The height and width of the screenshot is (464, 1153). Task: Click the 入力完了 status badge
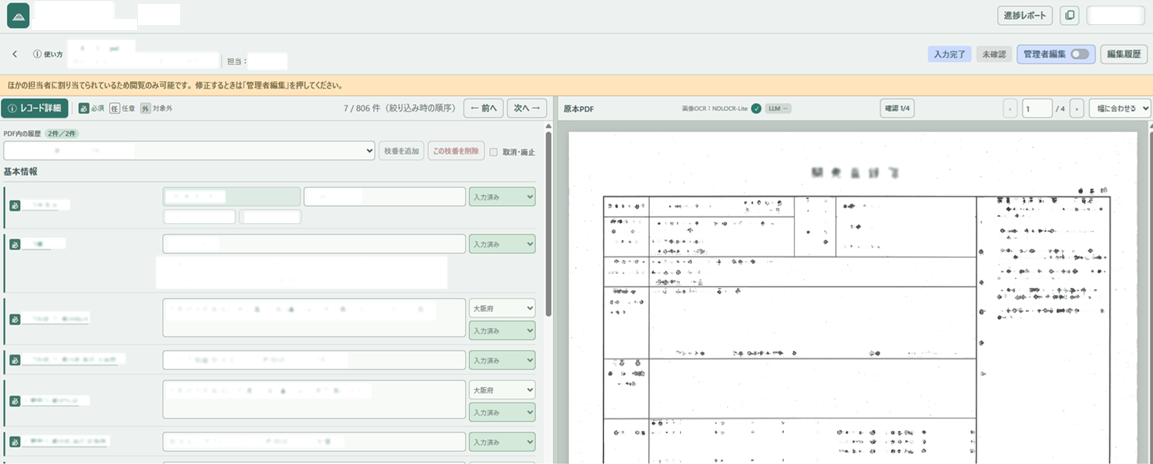pos(949,54)
